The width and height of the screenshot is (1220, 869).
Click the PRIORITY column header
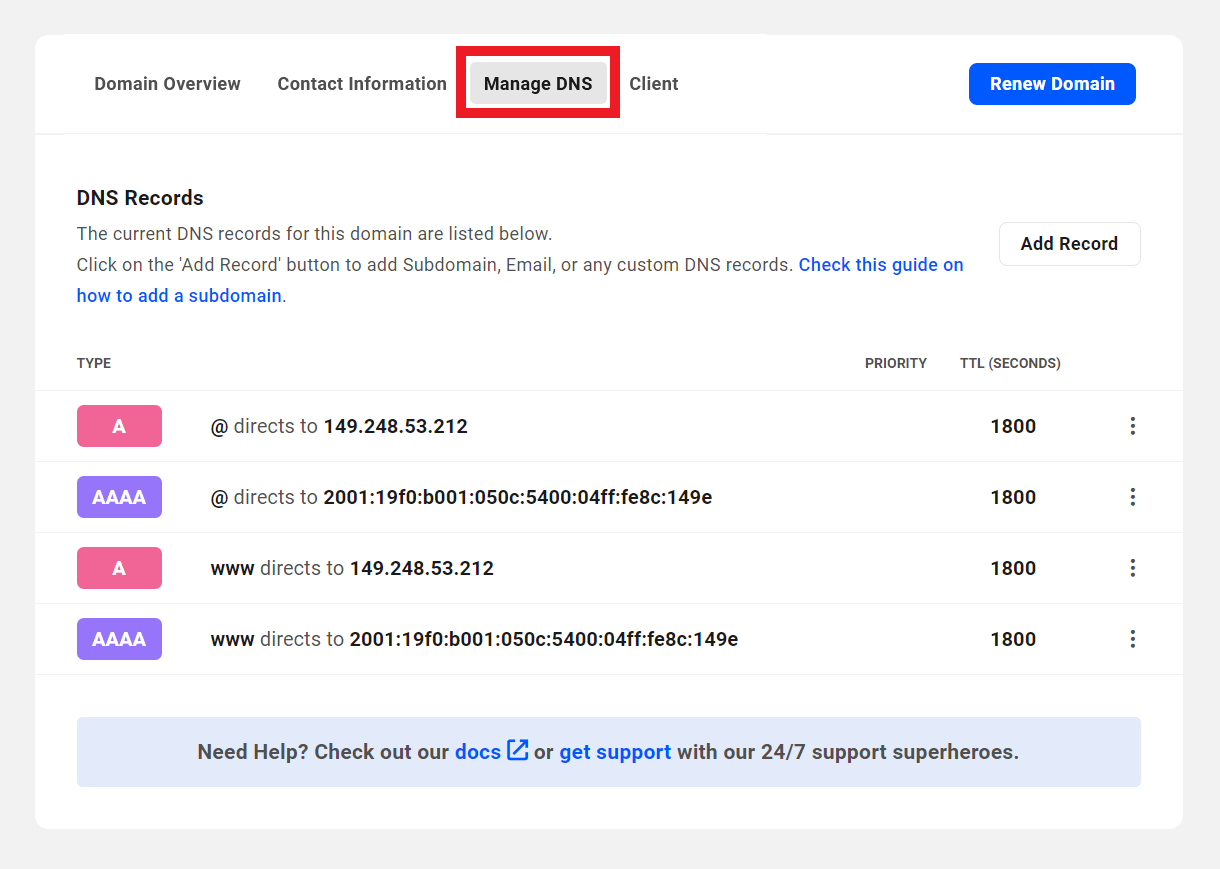pyautogui.click(x=896, y=363)
